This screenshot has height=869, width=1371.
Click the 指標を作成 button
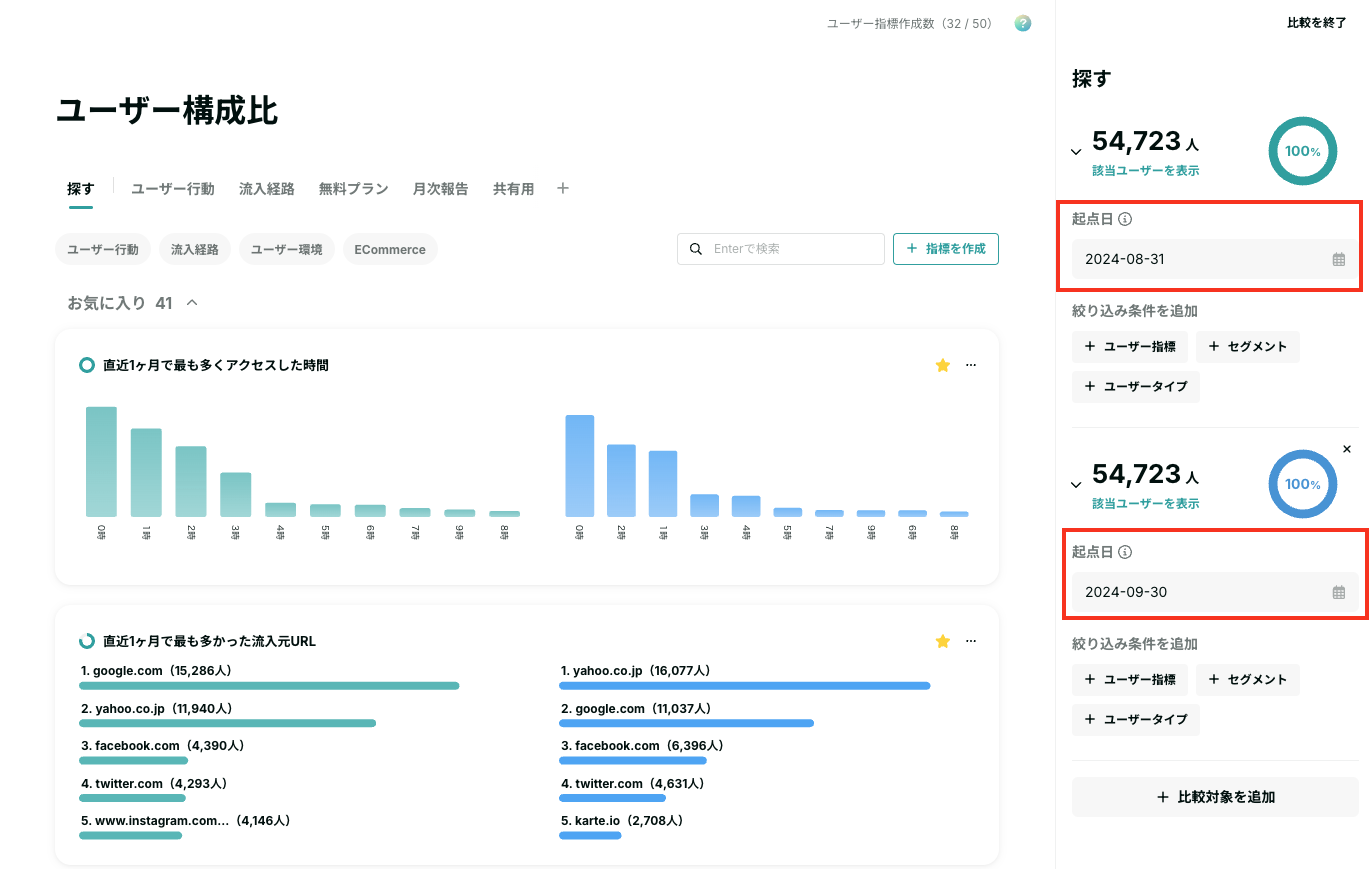(946, 249)
